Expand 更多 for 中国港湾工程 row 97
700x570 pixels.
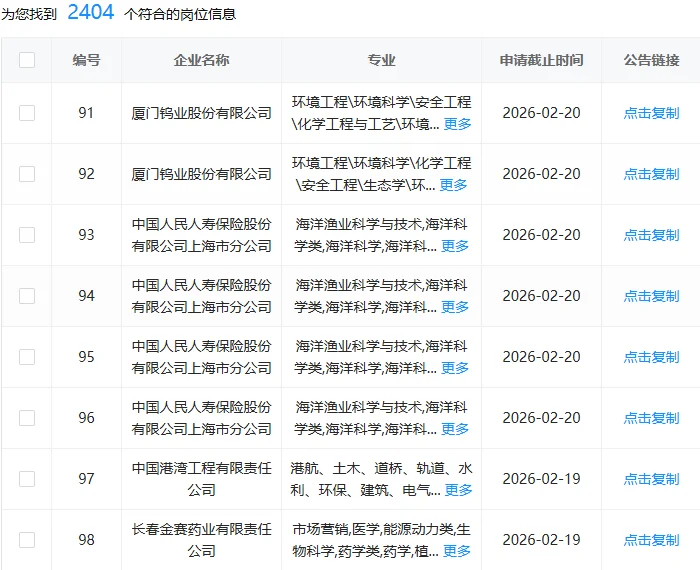(458, 490)
